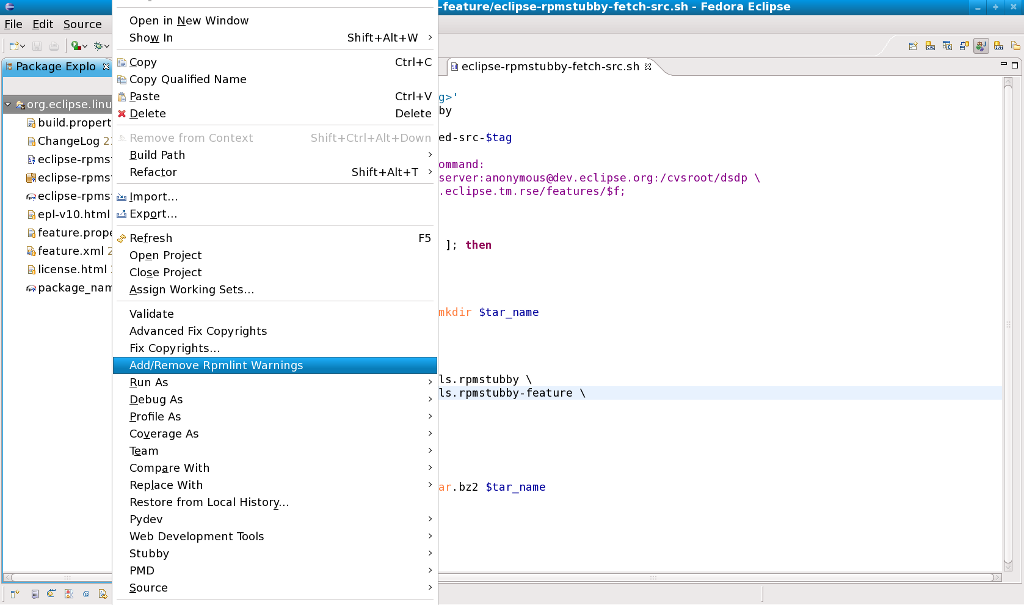Screen dimensions: 1024x605
Task: Open the dropdown arrow beside Debug icon
Action: (107, 46)
